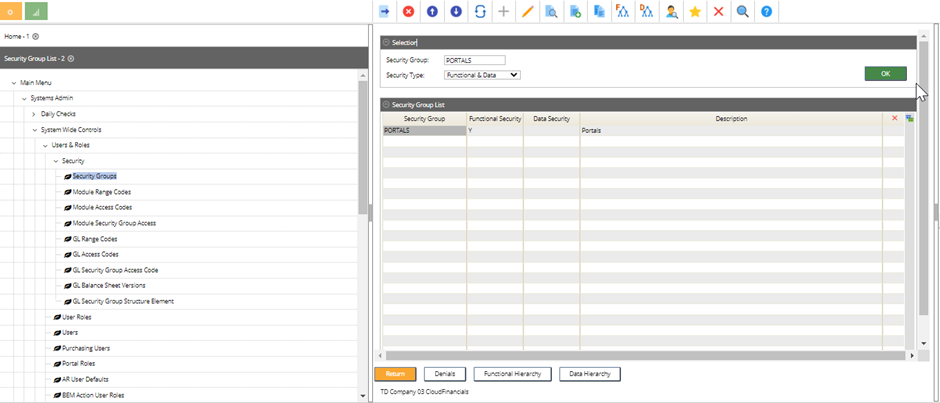Open Module Security Group Access
This screenshot has height=403, width=940.
(114, 223)
